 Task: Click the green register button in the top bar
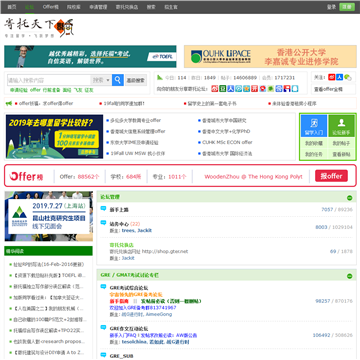pyautogui.click(x=347, y=7)
